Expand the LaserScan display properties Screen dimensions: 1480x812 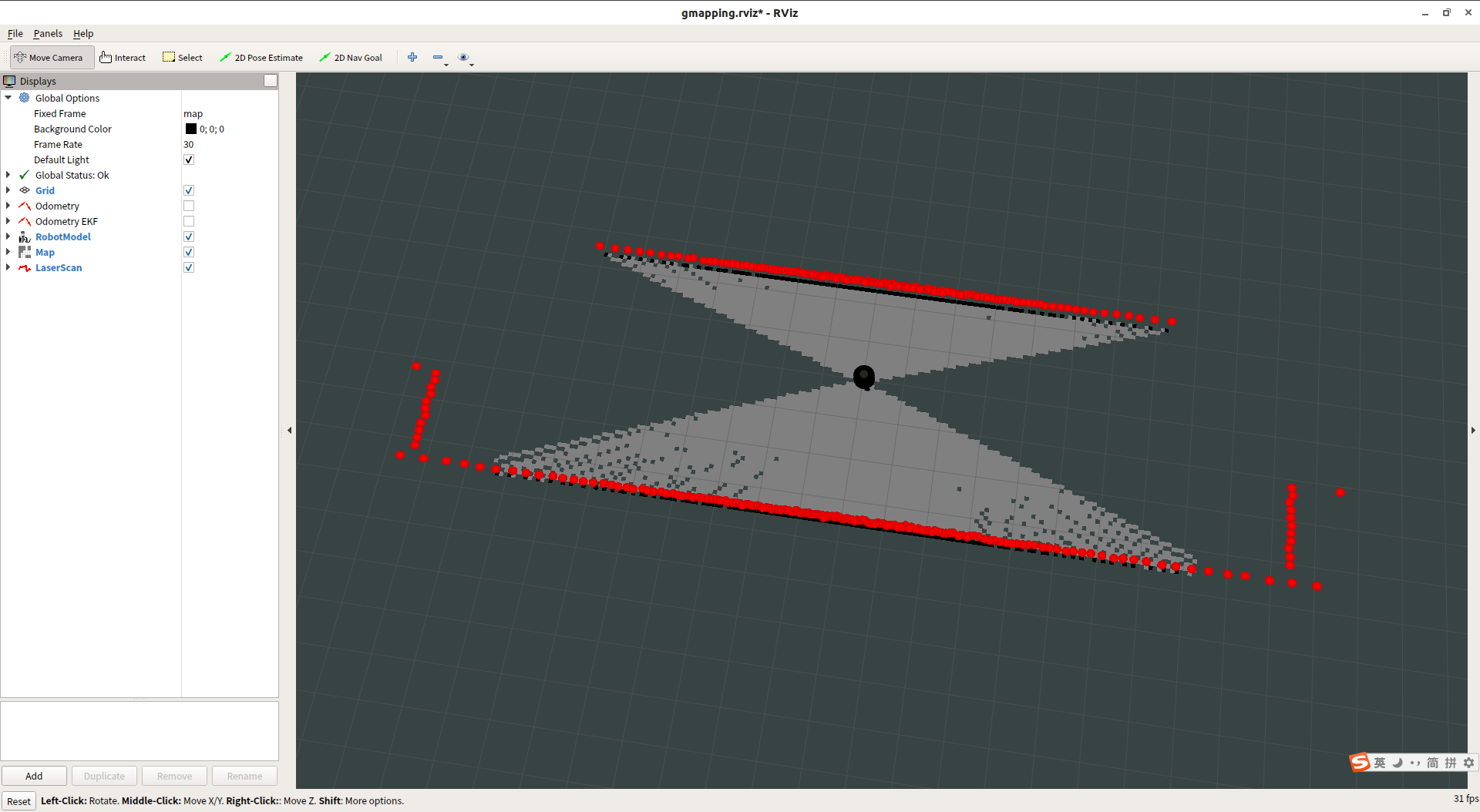pos(8,267)
